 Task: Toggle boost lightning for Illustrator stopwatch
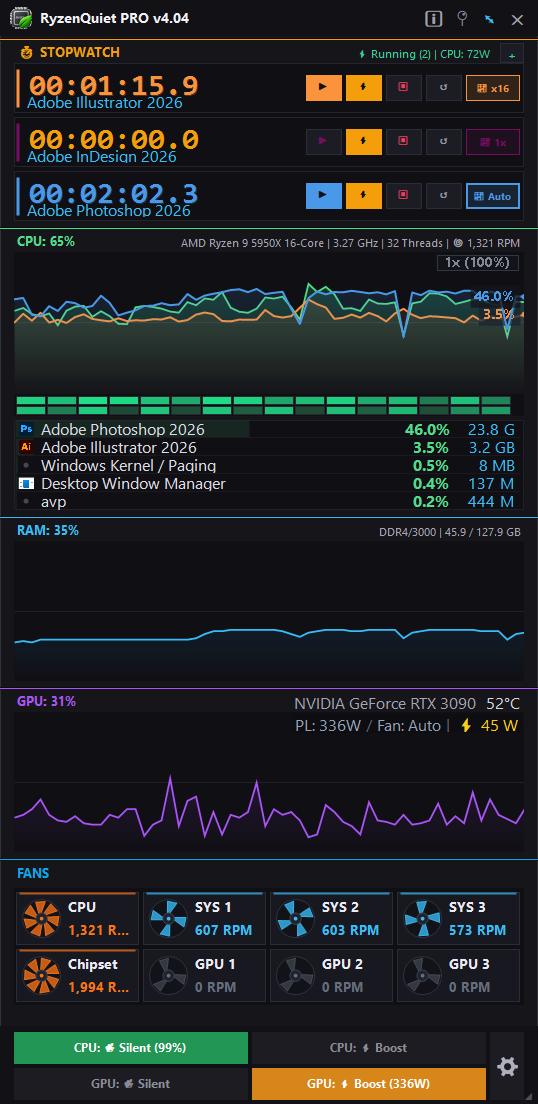(x=364, y=88)
